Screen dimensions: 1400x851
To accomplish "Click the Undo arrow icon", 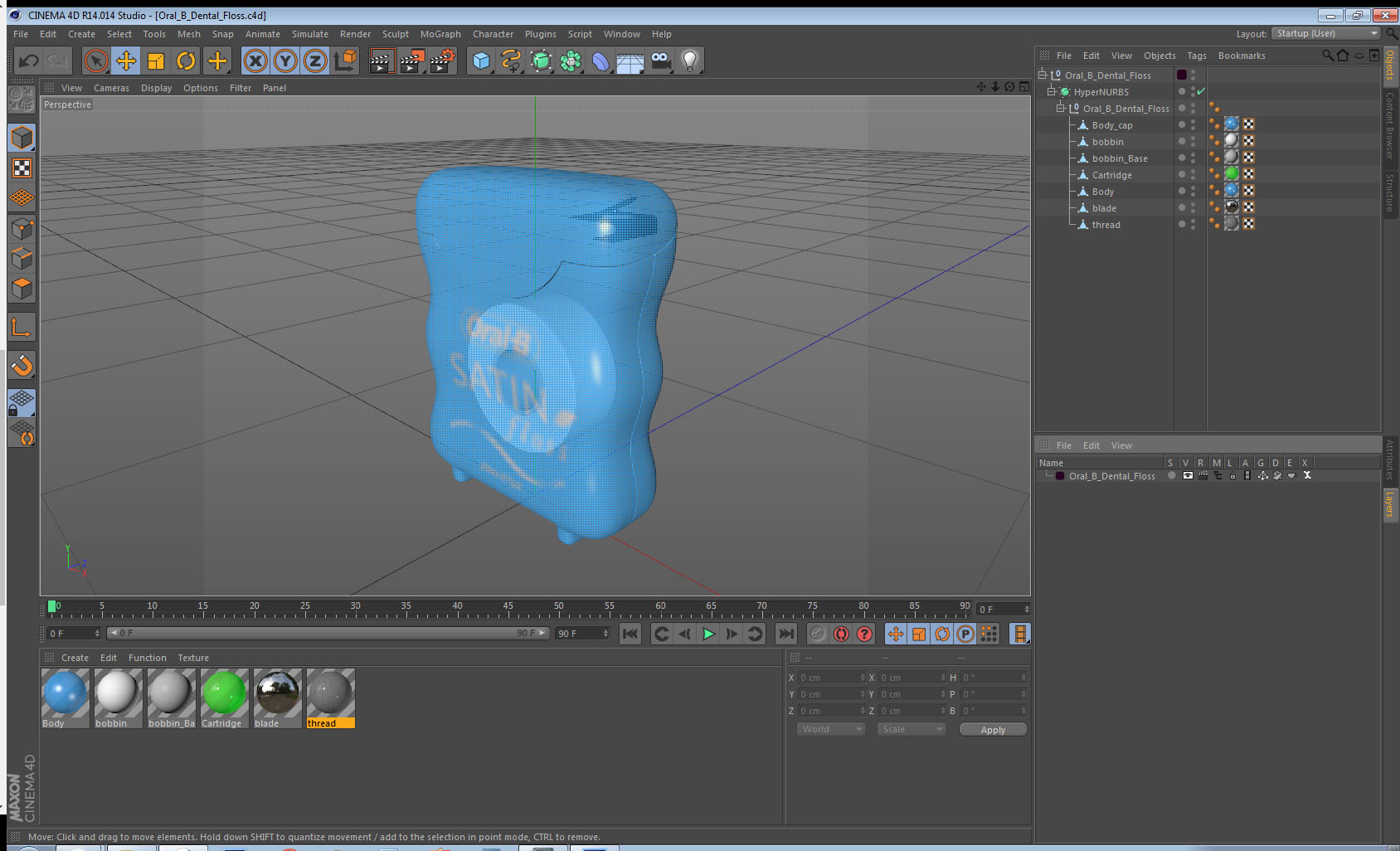I will point(29,61).
